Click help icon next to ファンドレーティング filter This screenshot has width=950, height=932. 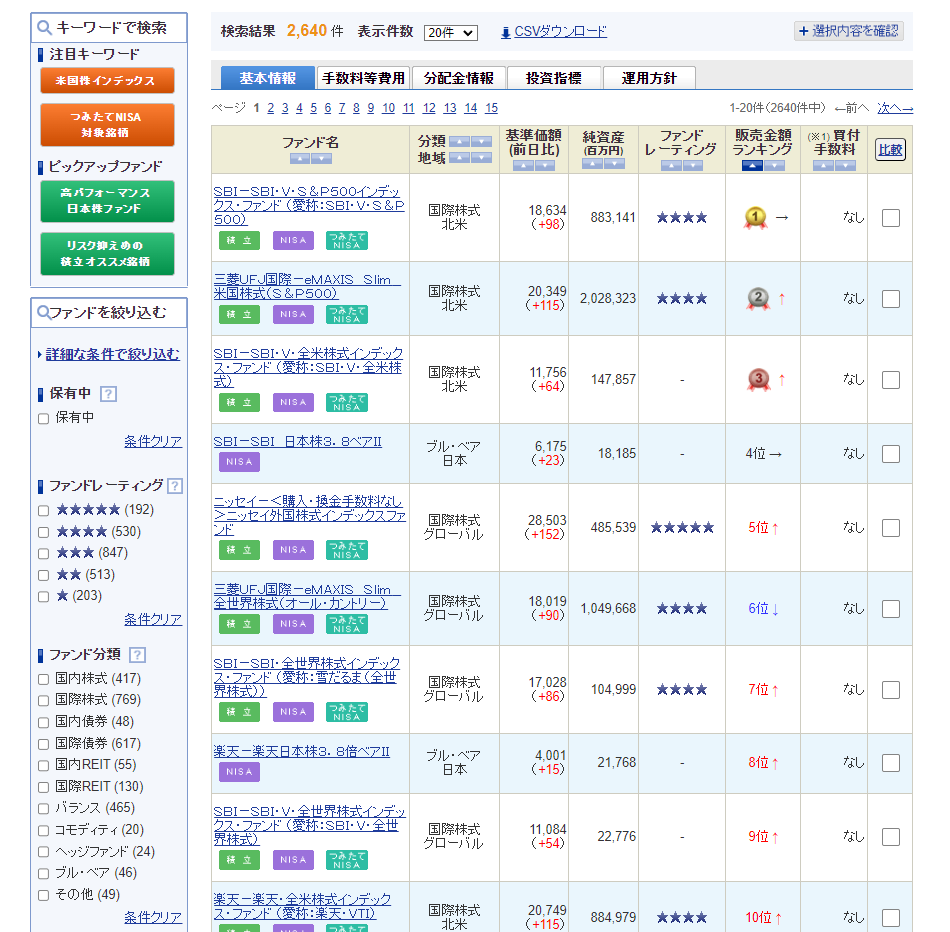[174, 486]
